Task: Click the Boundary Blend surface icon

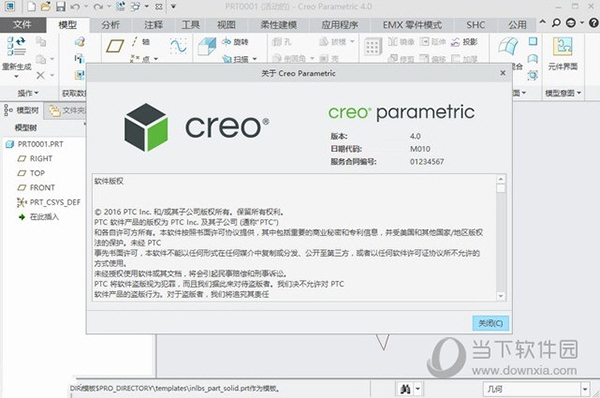Action: click(509, 46)
